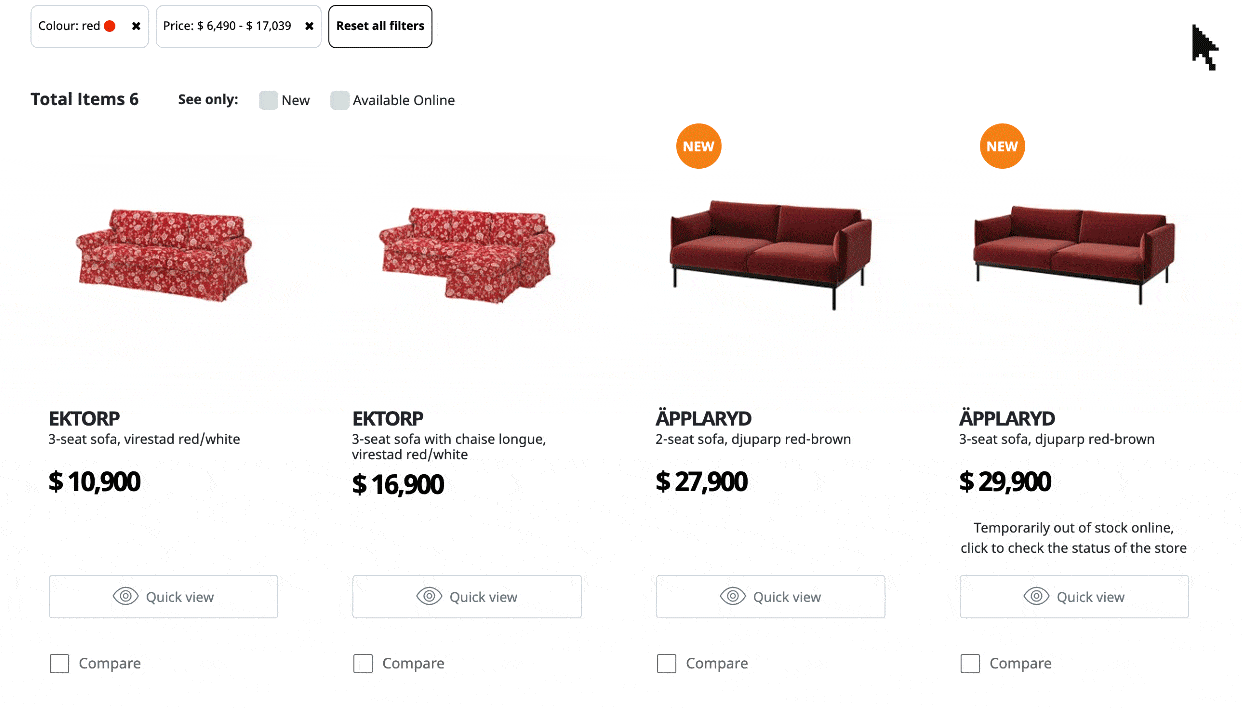Image resolution: width=1242 pixels, height=708 pixels.
Task: Quick view the $29,900 ÄPPLARYD sofa
Action: [x=1074, y=597]
